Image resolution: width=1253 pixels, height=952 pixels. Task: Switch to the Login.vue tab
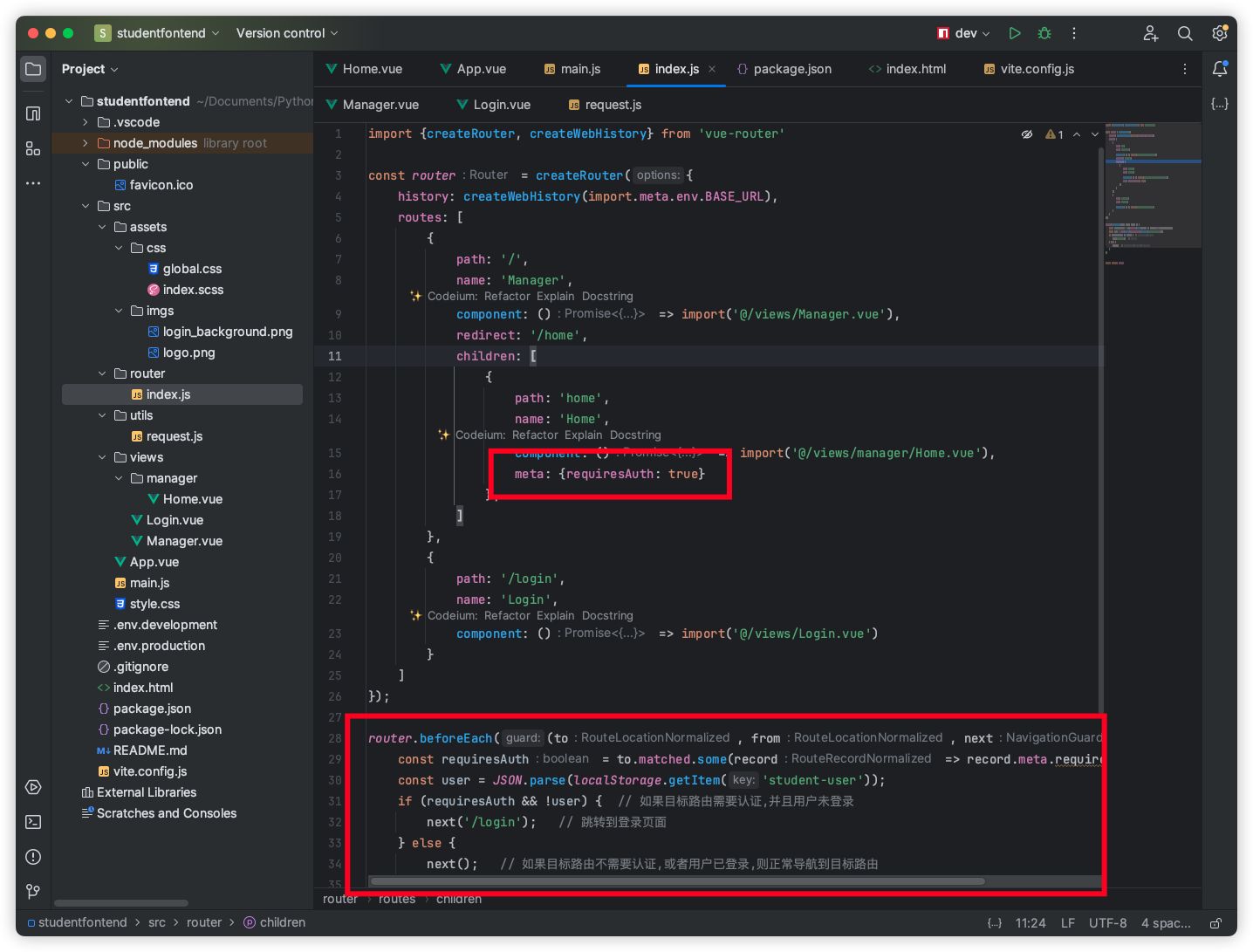(x=501, y=105)
